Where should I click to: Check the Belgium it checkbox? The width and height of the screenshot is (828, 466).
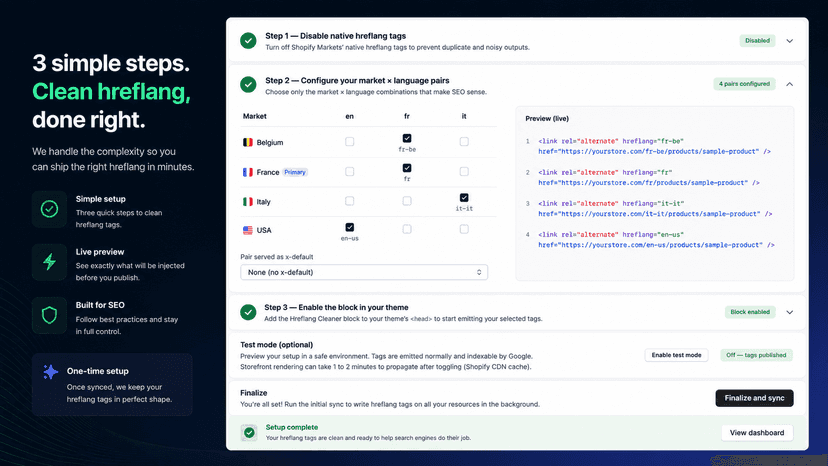464,142
